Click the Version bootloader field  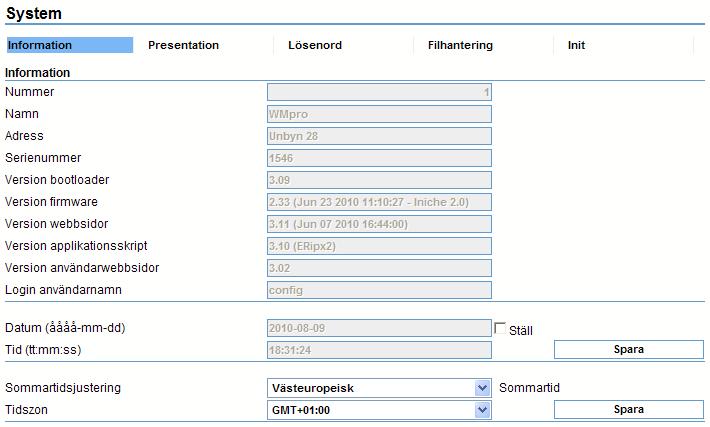pos(379,180)
